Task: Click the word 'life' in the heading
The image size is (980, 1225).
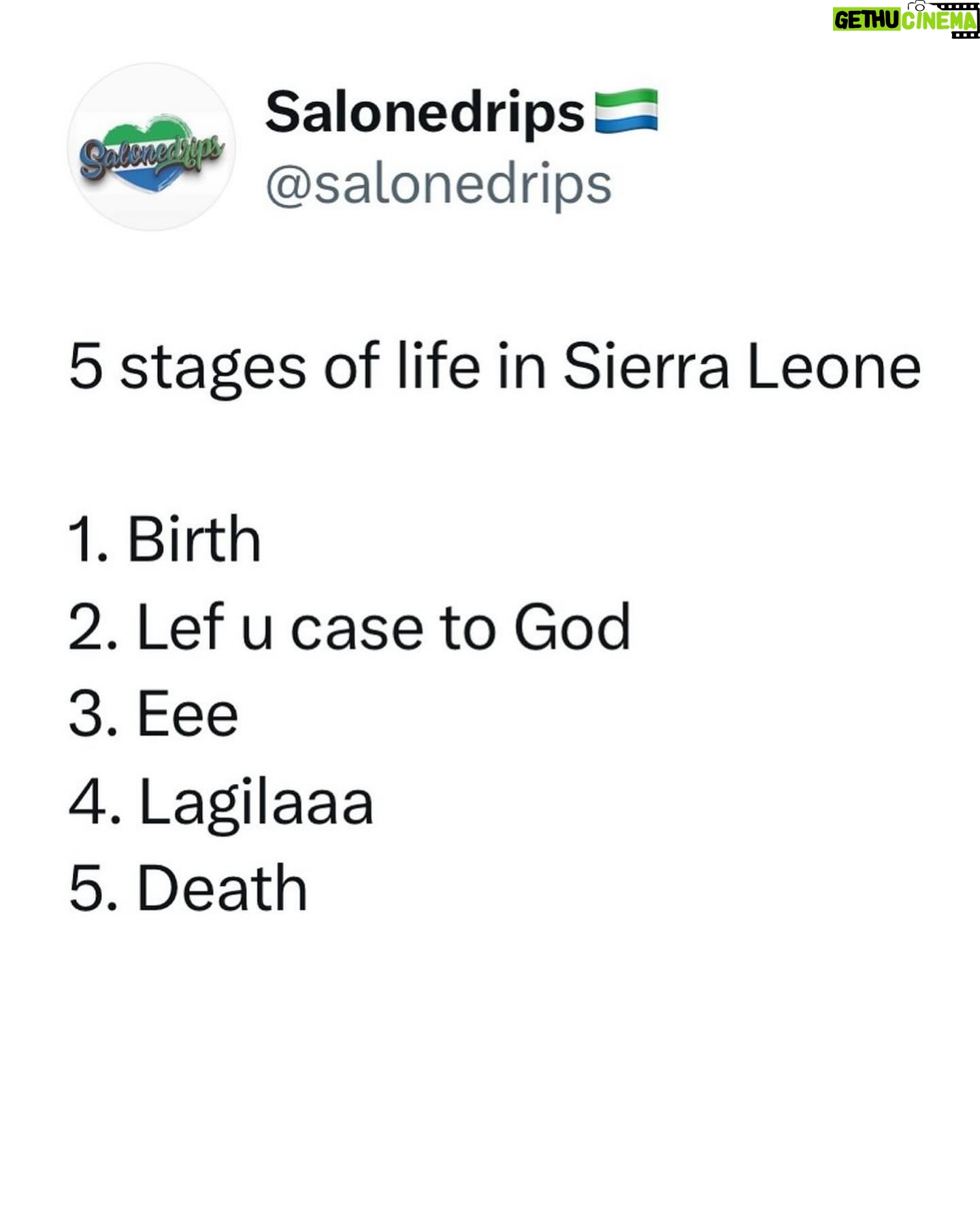Action: click(x=439, y=366)
